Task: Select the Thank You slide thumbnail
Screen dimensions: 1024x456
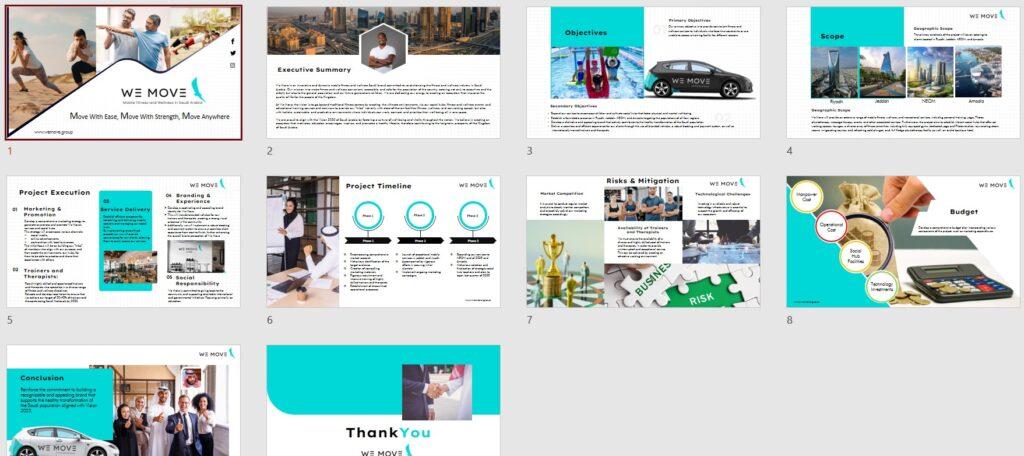Action: coord(383,400)
